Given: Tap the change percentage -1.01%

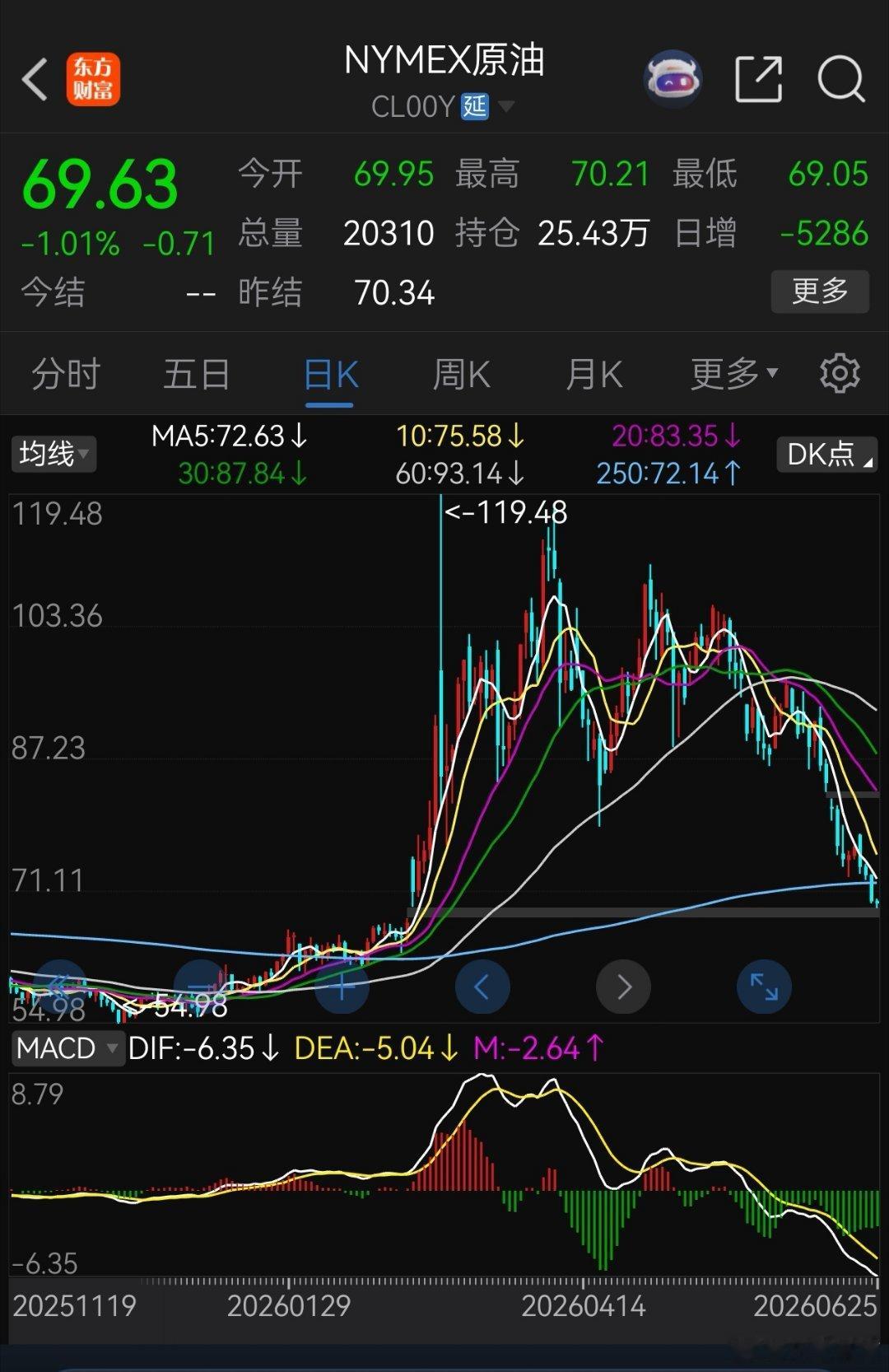Looking at the screenshot, I should pos(71,244).
